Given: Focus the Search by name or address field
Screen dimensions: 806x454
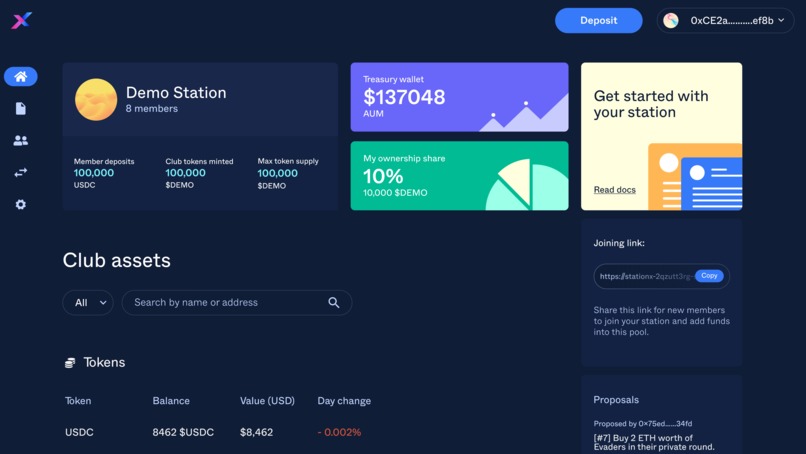Looking at the screenshot, I should tap(237, 303).
